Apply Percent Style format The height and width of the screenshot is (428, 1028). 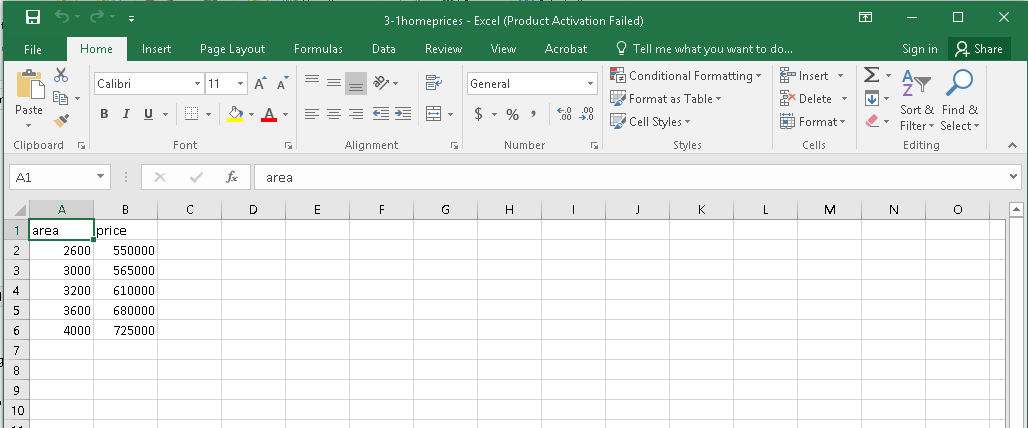coord(513,114)
